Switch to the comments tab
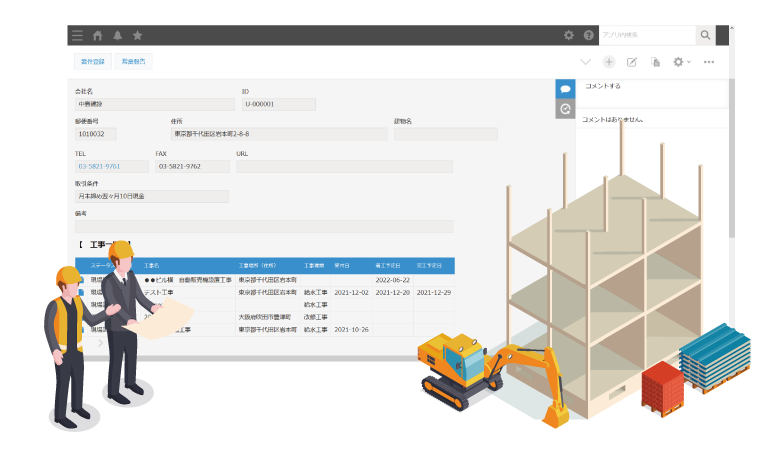 tap(565, 89)
